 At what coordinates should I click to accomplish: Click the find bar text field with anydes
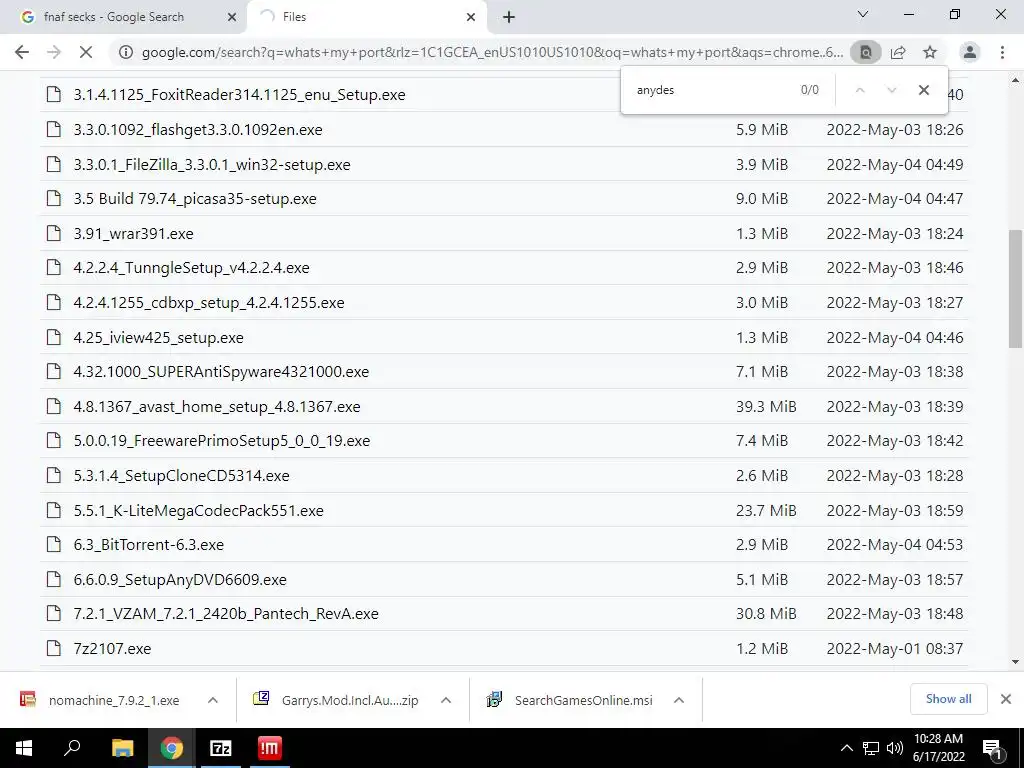point(712,90)
